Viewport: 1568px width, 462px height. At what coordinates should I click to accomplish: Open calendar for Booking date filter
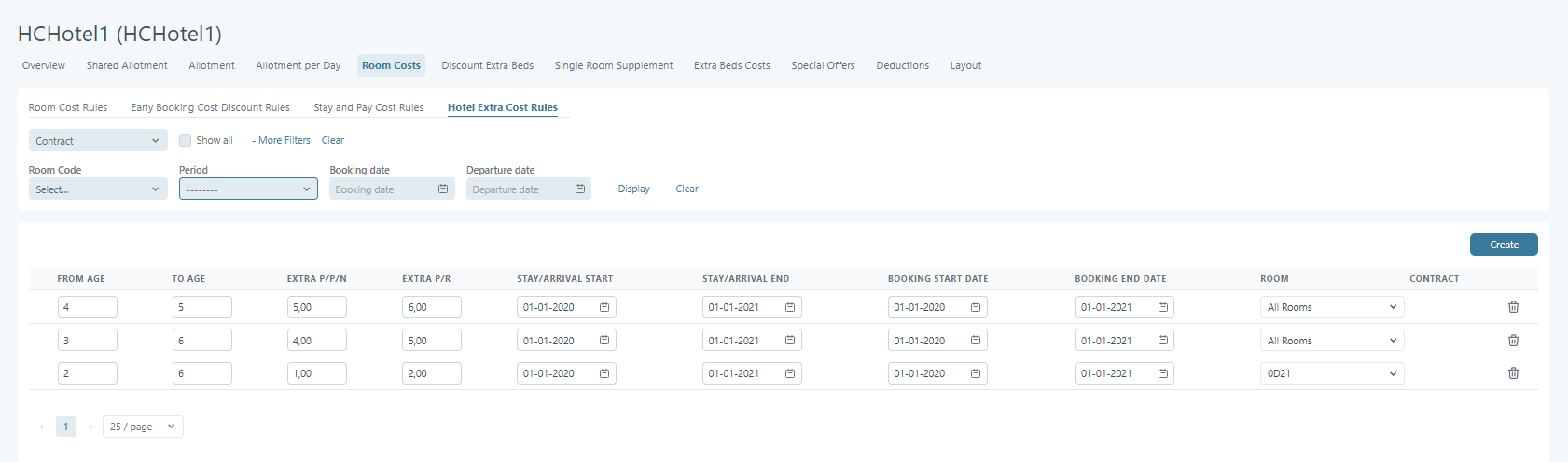(443, 189)
